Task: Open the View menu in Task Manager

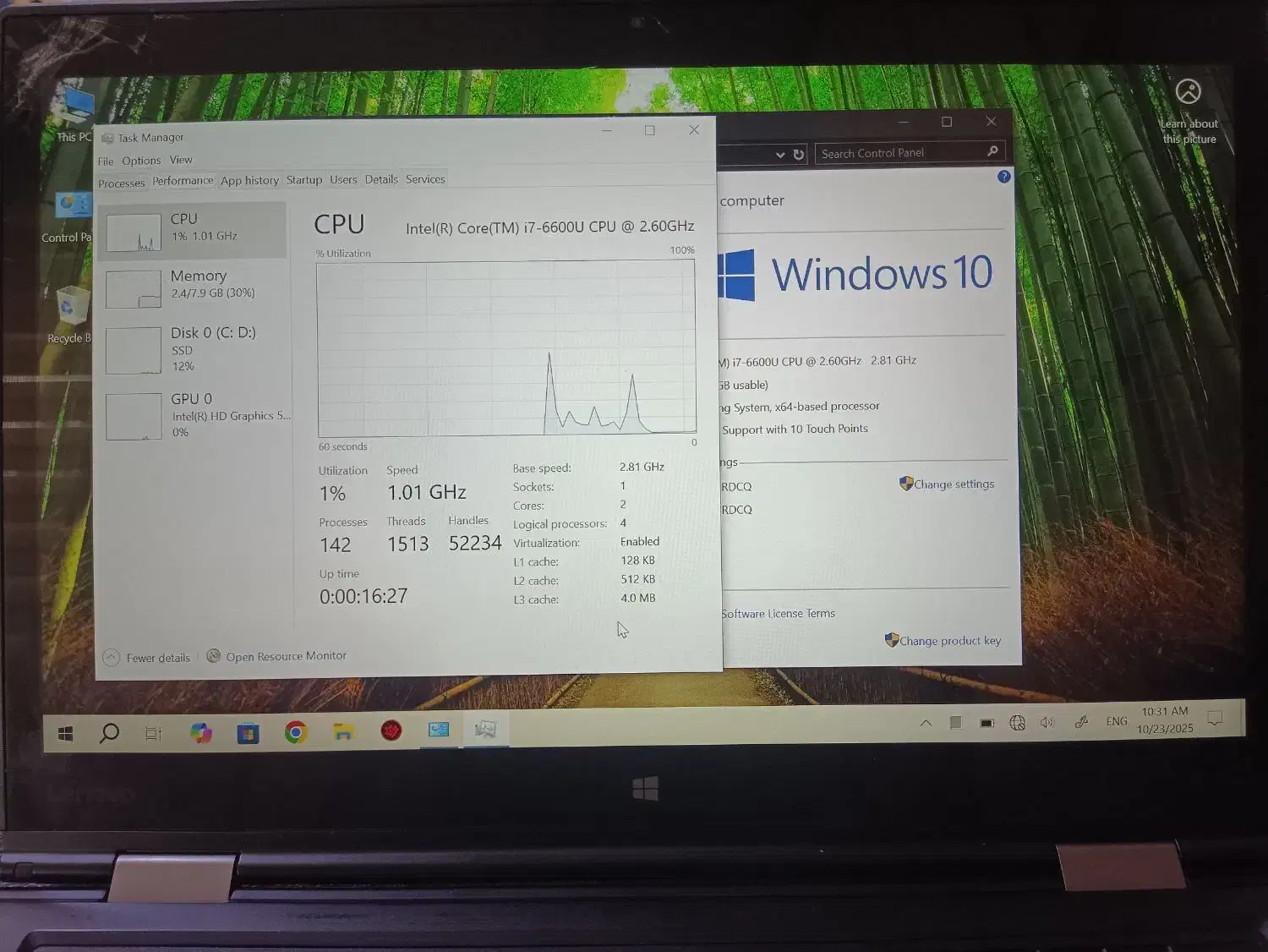Action: click(x=181, y=160)
